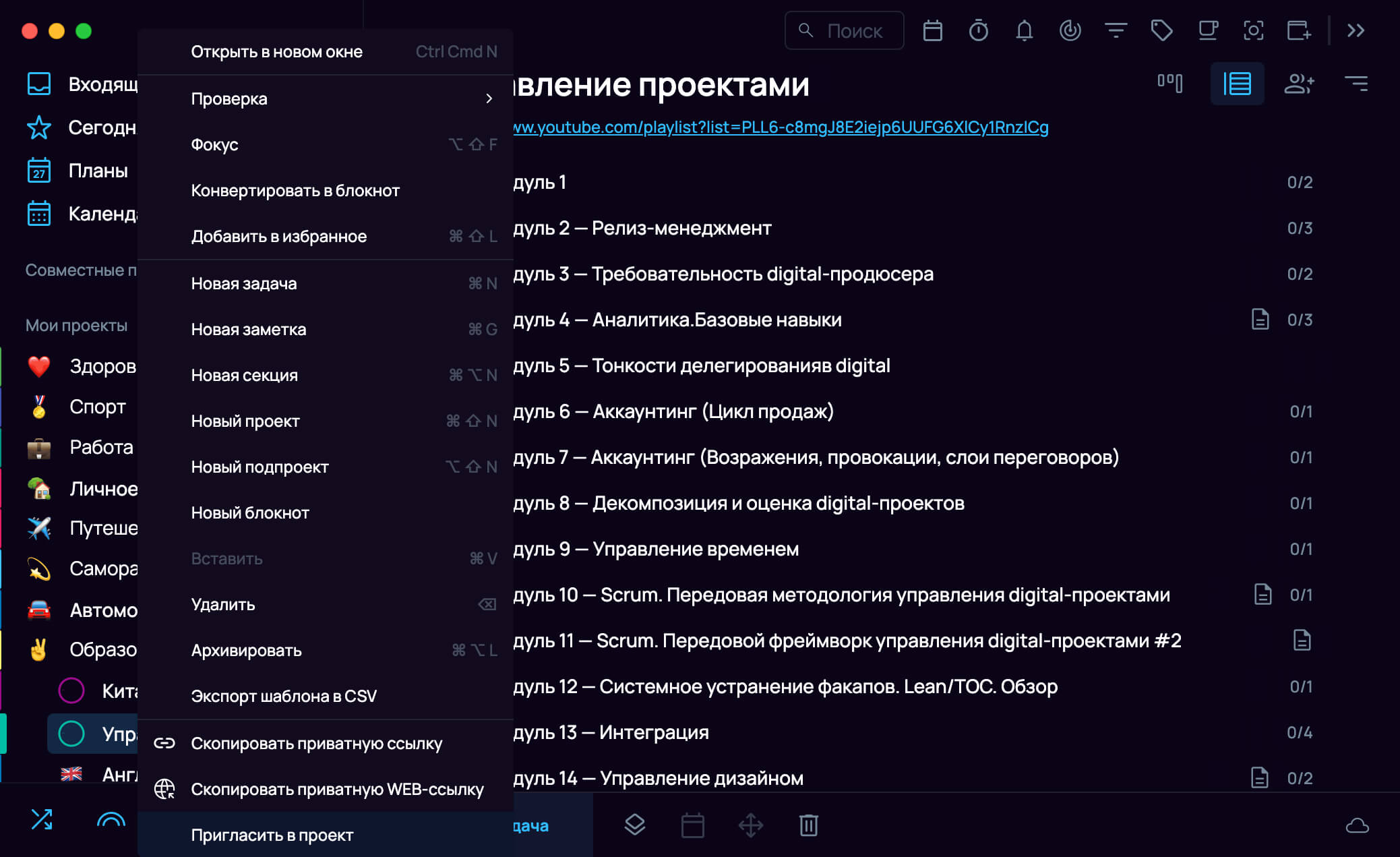Viewport: 1400px width, 857px height.
Task: Open notifications bell icon
Action: (x=1024, y=31)
